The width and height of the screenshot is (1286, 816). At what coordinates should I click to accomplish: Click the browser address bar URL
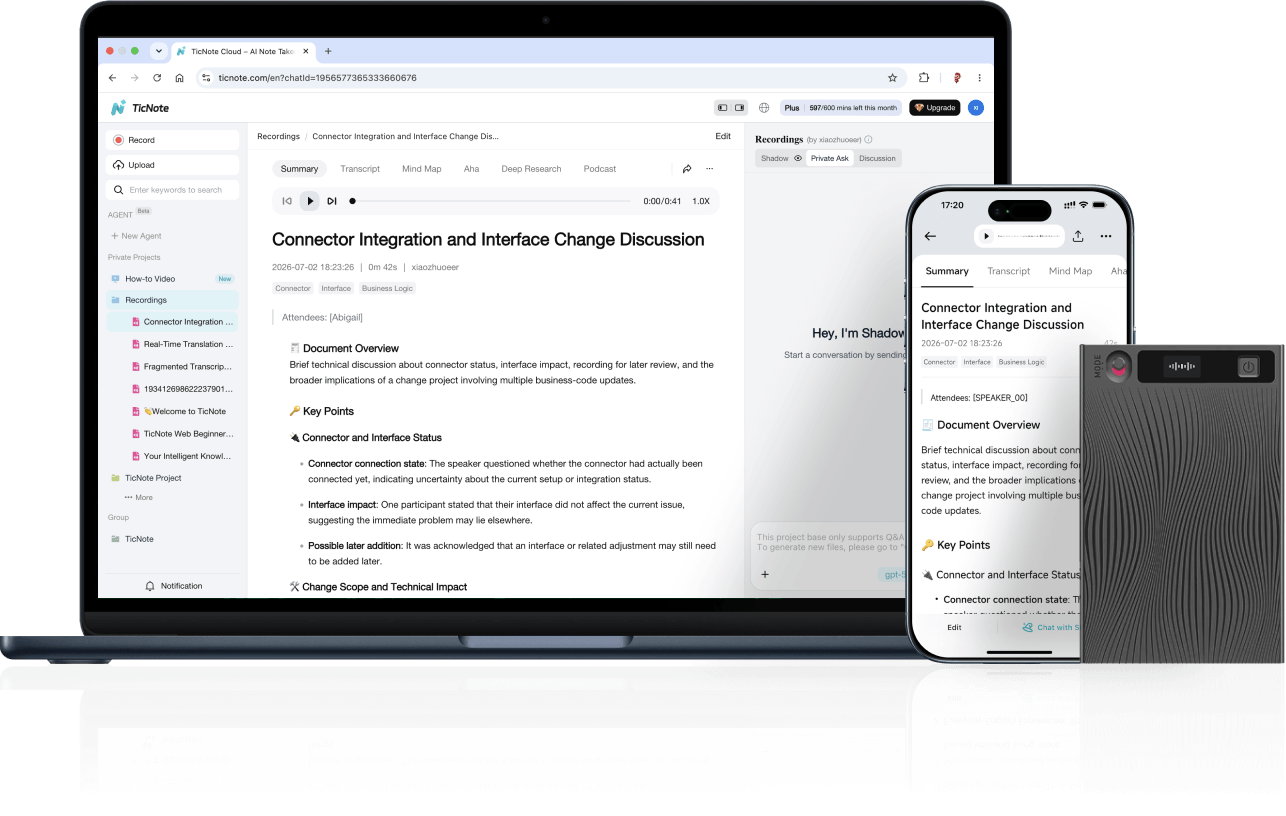point(317,77)
